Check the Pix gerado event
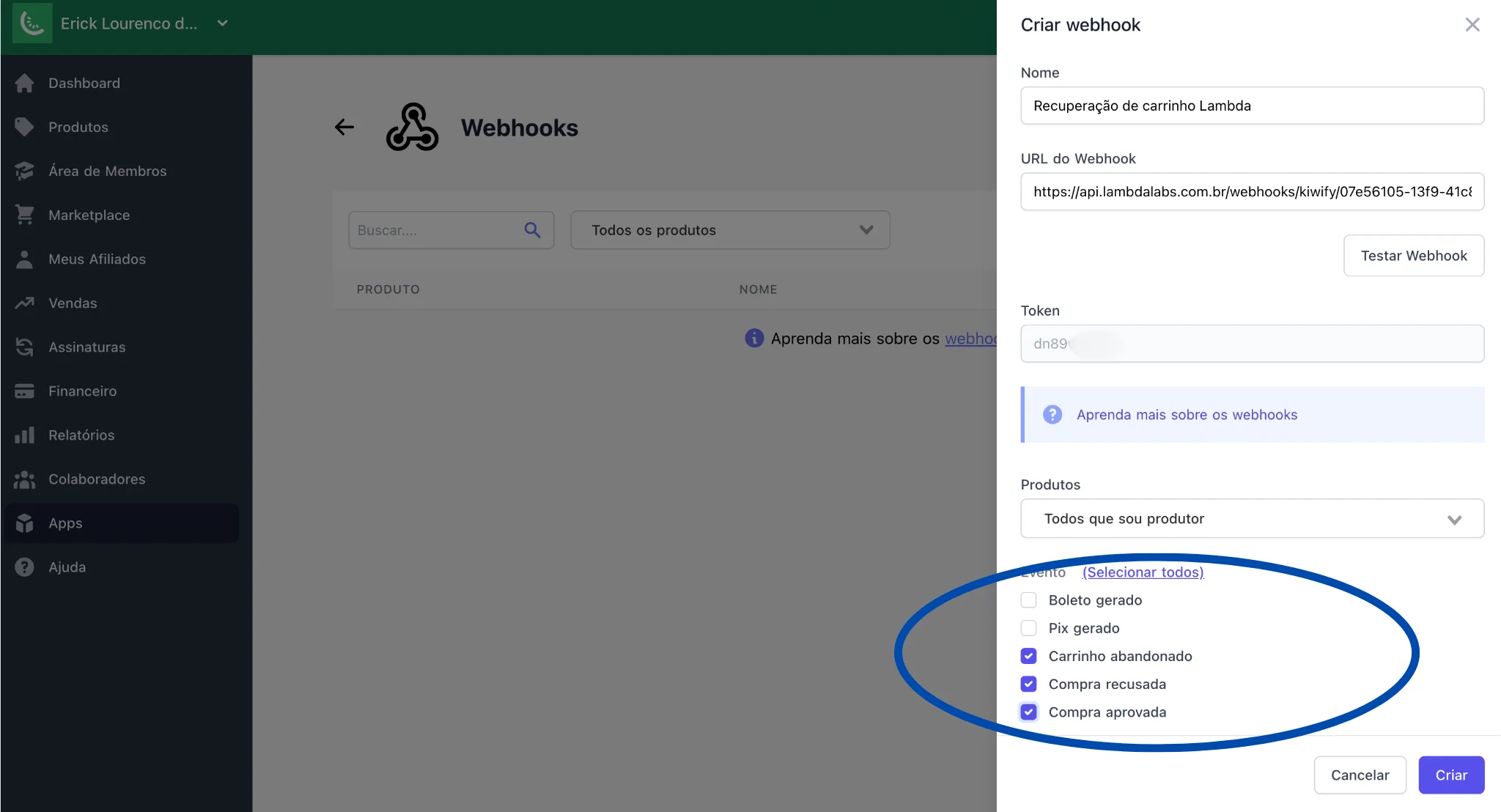Image resolution: width=1501 pixels, height=812 pixels. click(x=1028, y=627)
